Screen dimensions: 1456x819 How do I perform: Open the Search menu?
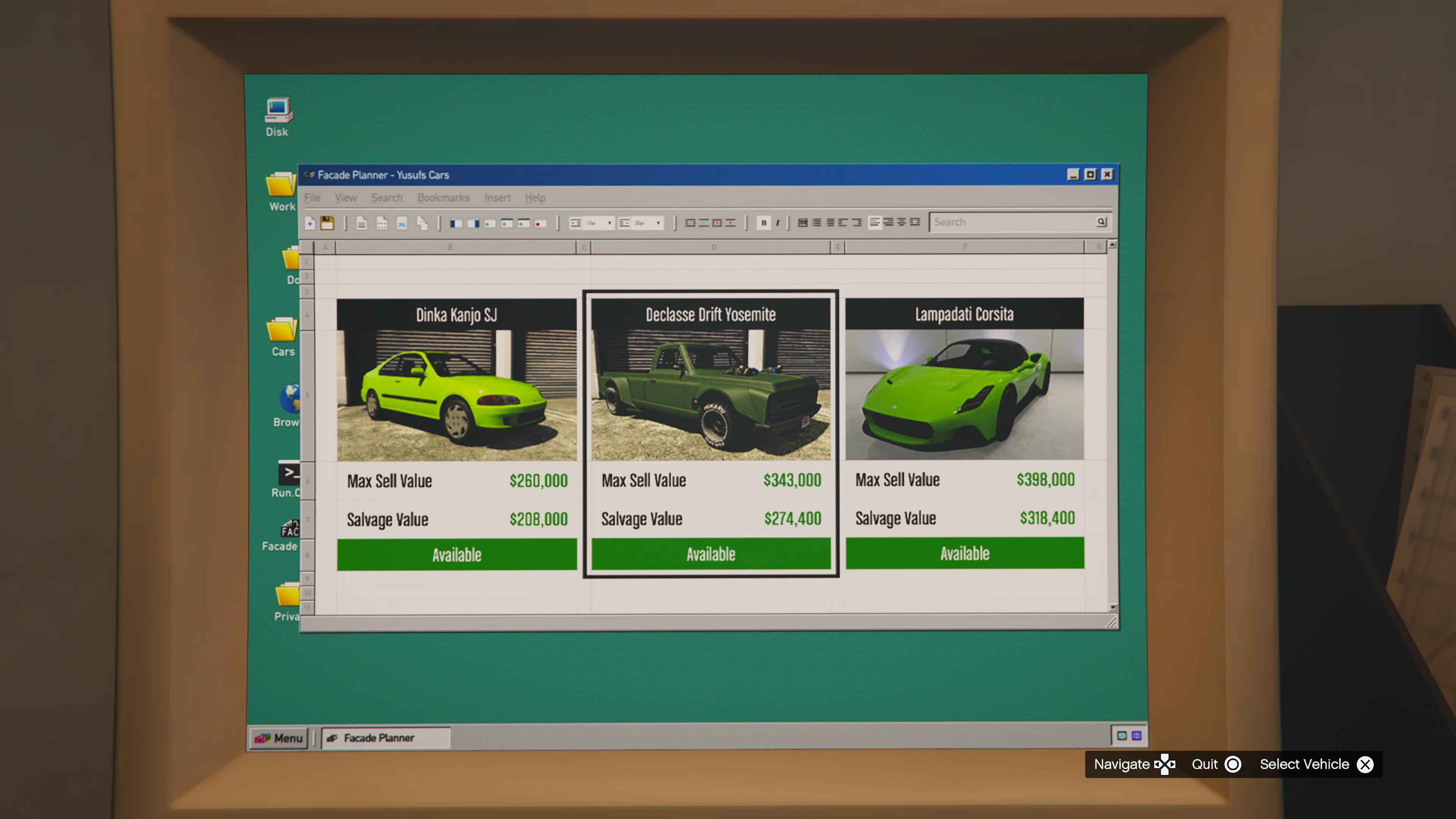387,198
